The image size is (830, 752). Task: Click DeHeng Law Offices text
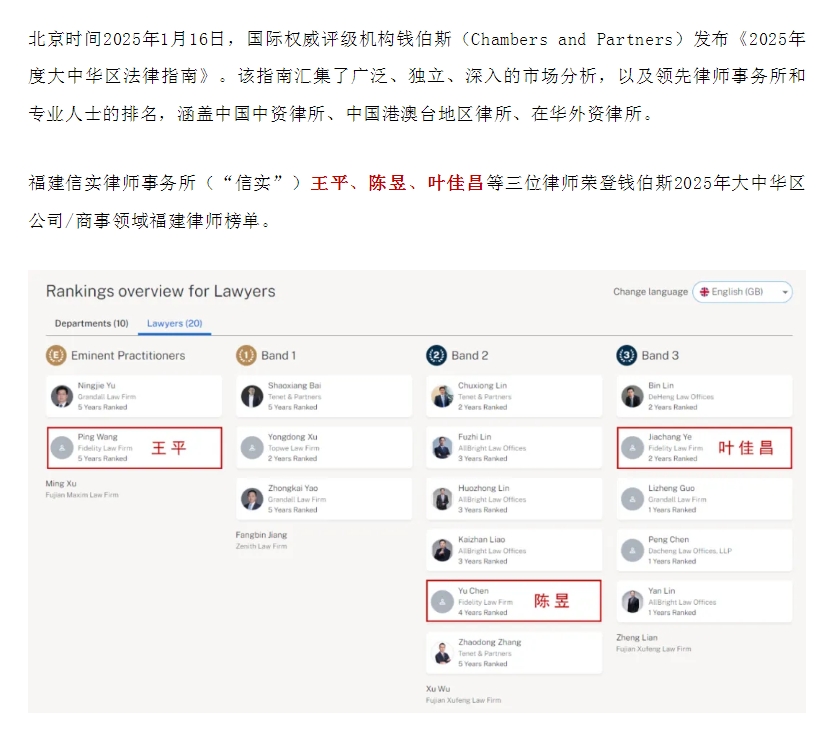click(x=681, y=397)
